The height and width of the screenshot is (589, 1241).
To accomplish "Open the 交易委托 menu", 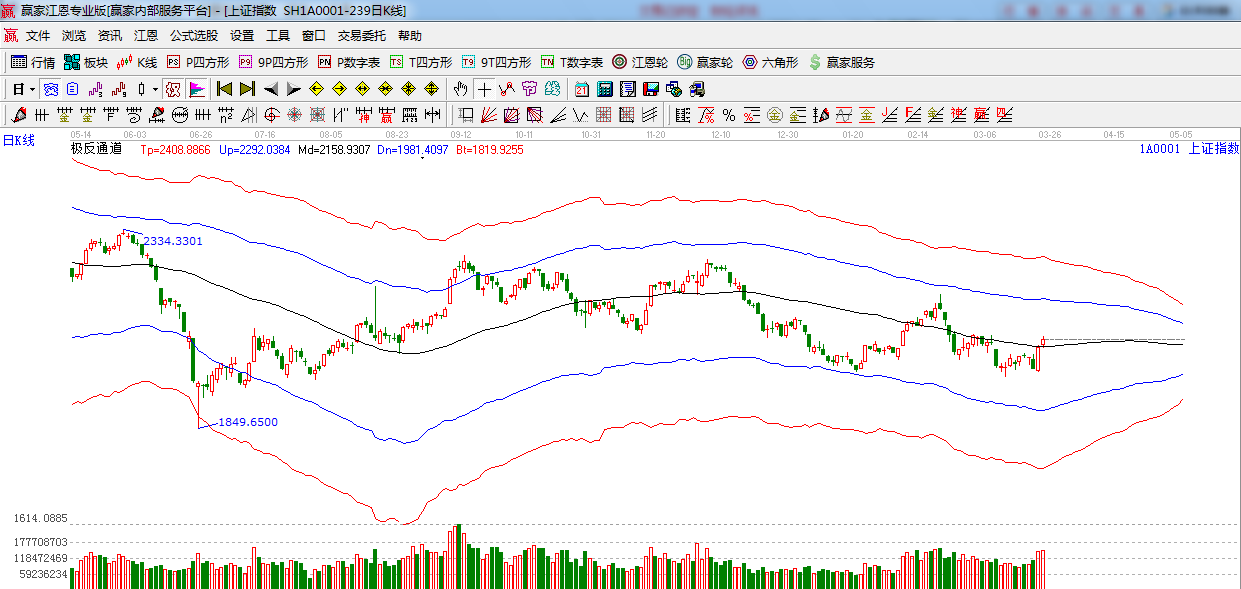I will click(361, 36).
